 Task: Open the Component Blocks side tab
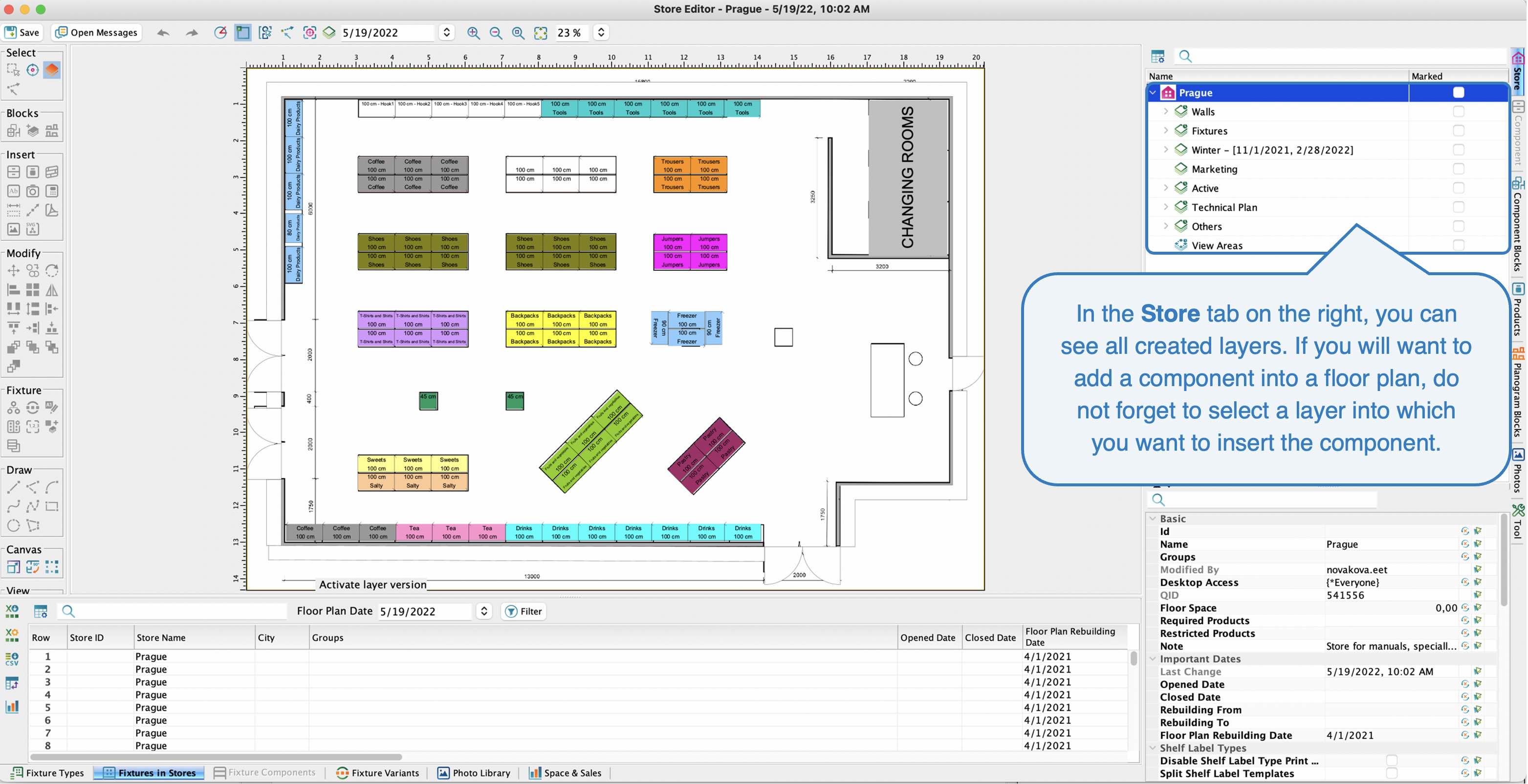click(x=1518, y=225)
